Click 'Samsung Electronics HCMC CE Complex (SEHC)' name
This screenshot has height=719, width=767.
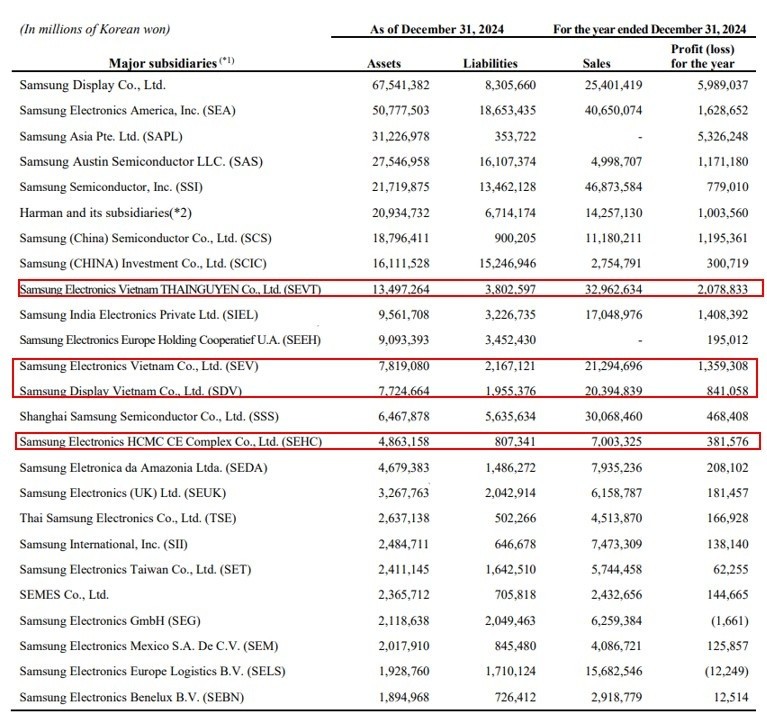[171, 442]
